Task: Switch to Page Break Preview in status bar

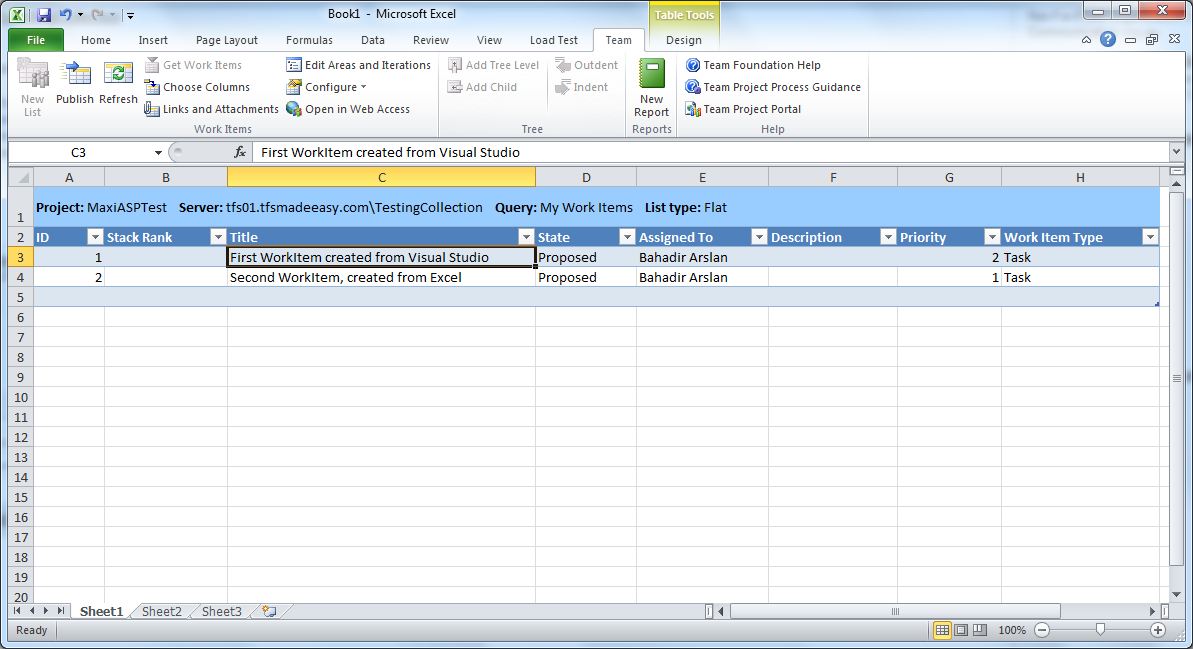Action: [x=980, y=630]
